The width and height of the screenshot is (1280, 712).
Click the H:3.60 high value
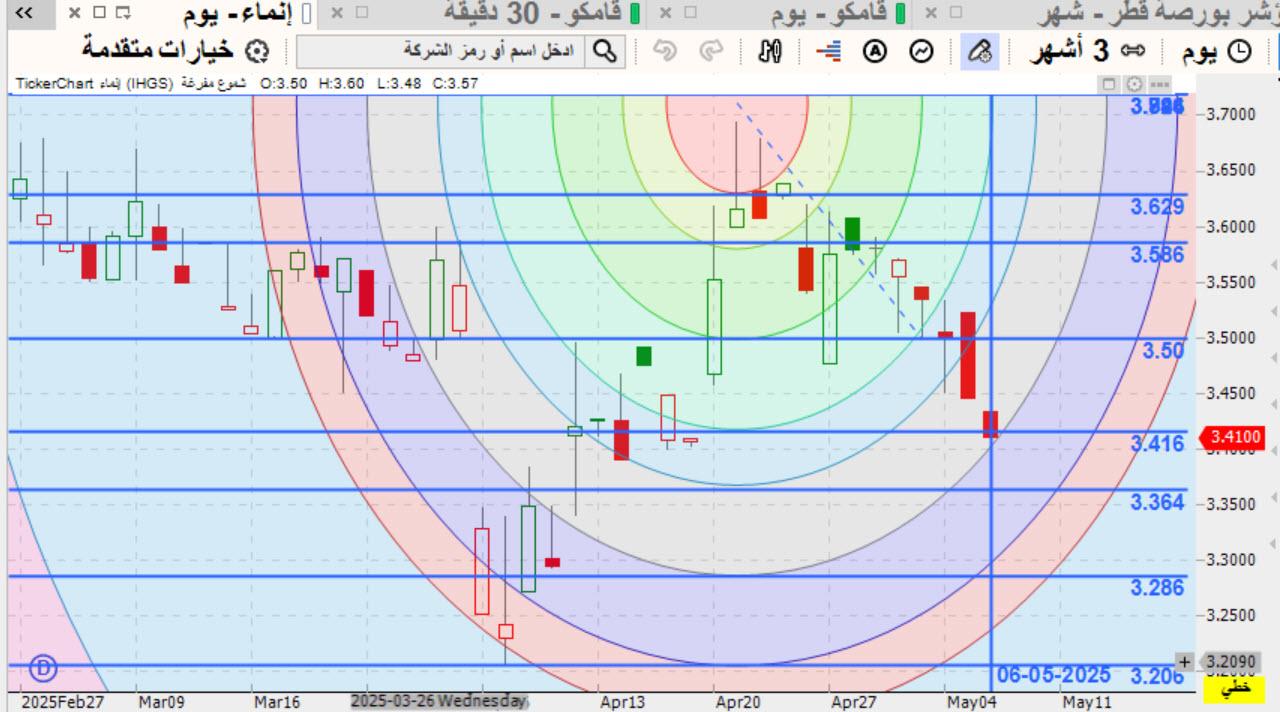[x=342, y=84]
